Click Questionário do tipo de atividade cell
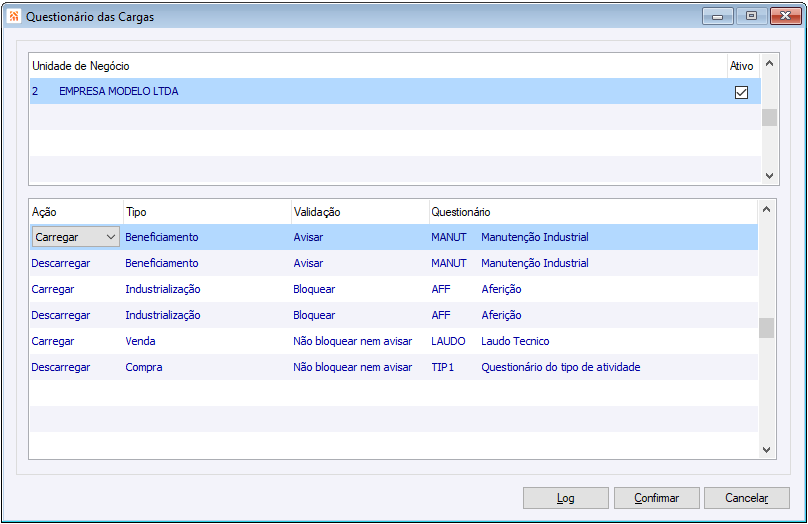The height and width of the screenshot is (524, 808). click(x=561, y=367)
